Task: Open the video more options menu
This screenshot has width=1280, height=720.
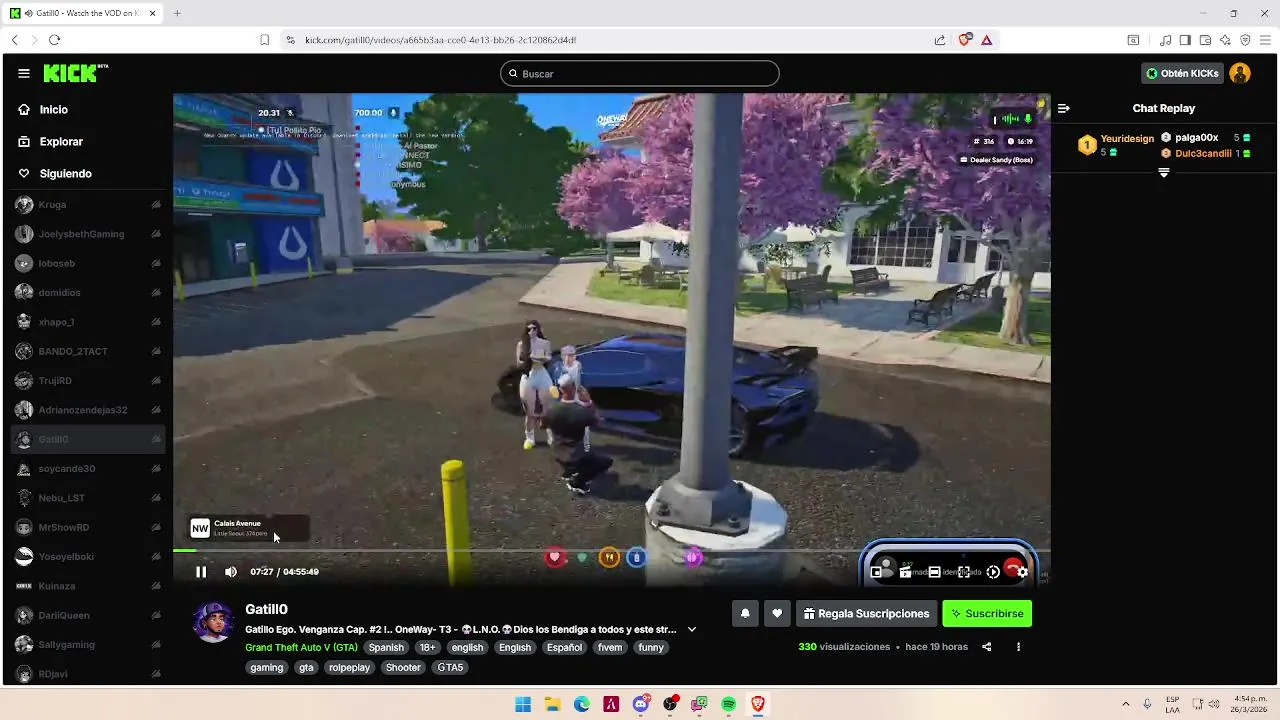Action: click(1019, 647)
